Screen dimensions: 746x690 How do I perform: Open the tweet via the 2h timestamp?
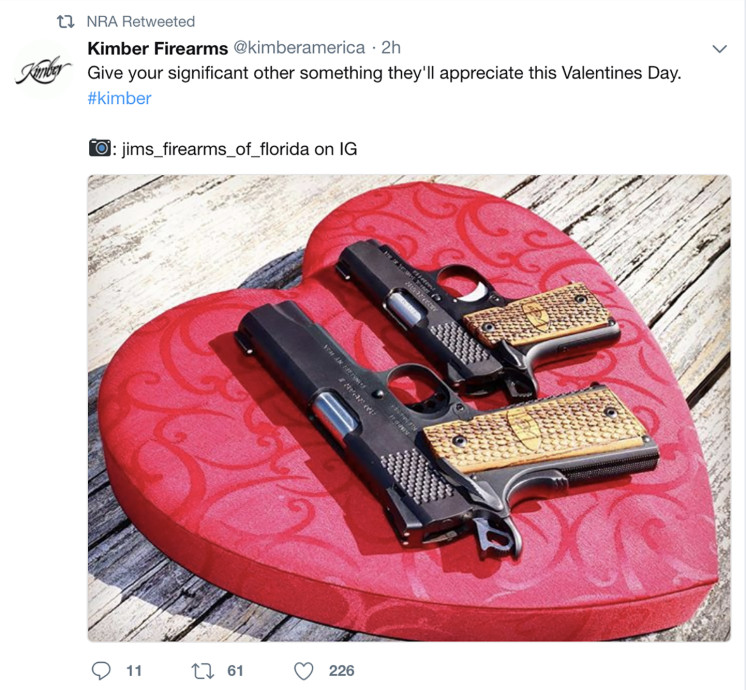(391, 48)
